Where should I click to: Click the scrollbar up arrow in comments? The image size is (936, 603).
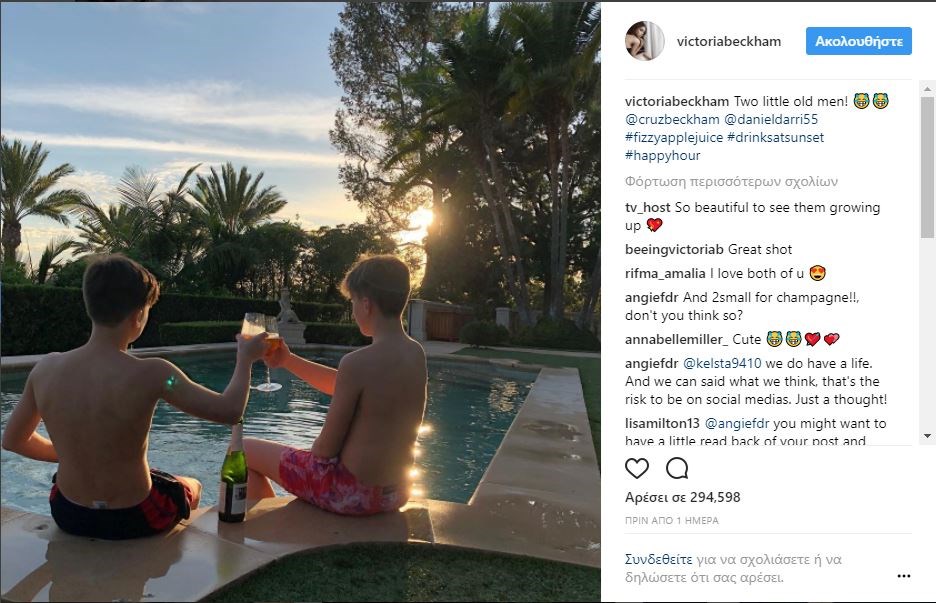(x=927, y=89)
